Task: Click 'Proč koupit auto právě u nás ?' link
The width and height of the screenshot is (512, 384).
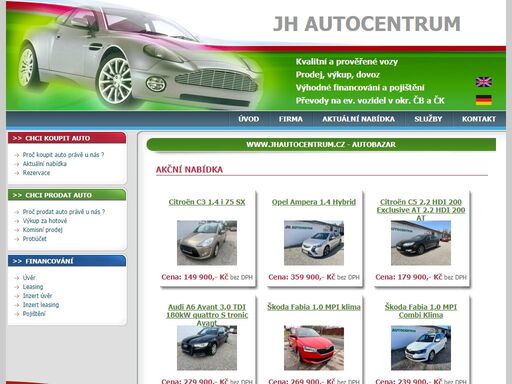Action: (63, 155)
